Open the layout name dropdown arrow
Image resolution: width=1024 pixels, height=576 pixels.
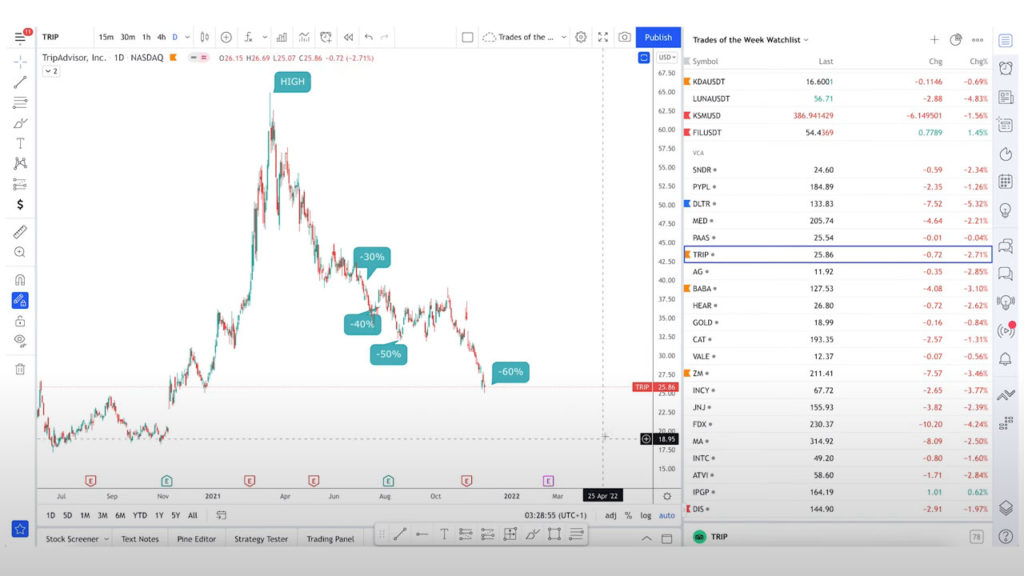(x=564, y=37)
